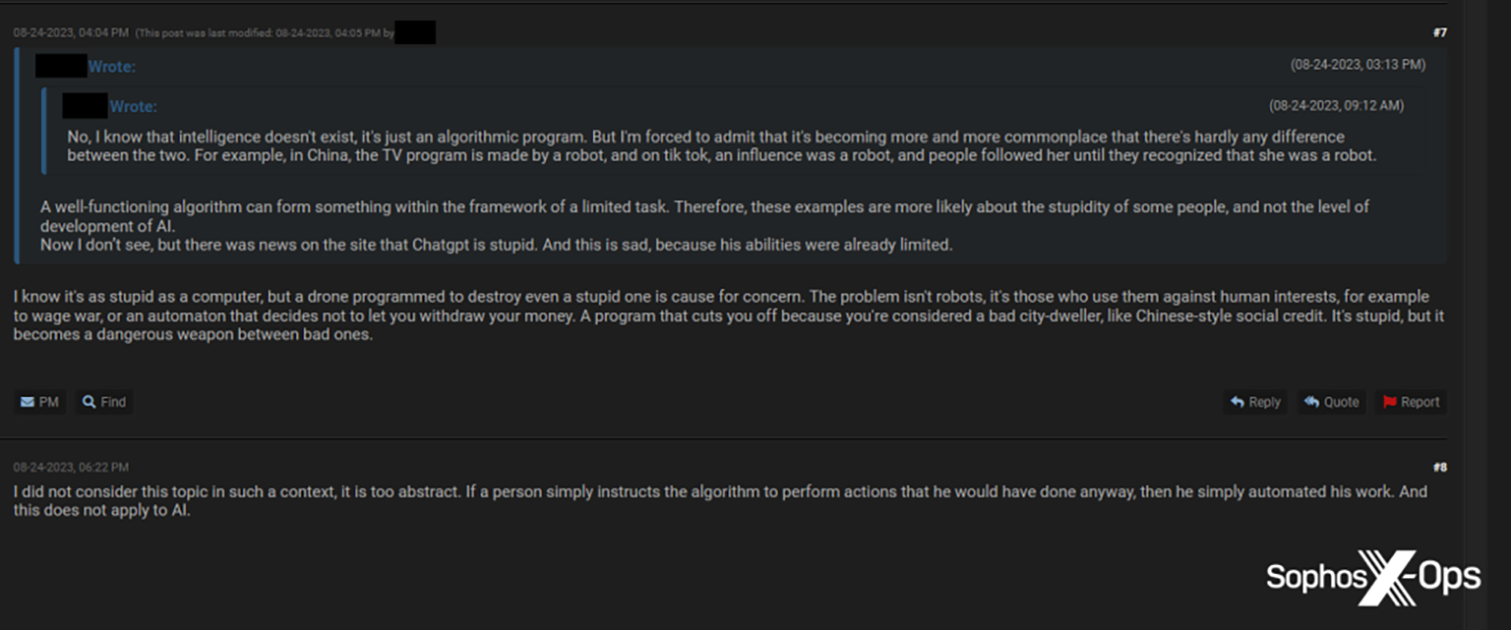
Task: Click the Find magnifier icon
Action: 89,402
